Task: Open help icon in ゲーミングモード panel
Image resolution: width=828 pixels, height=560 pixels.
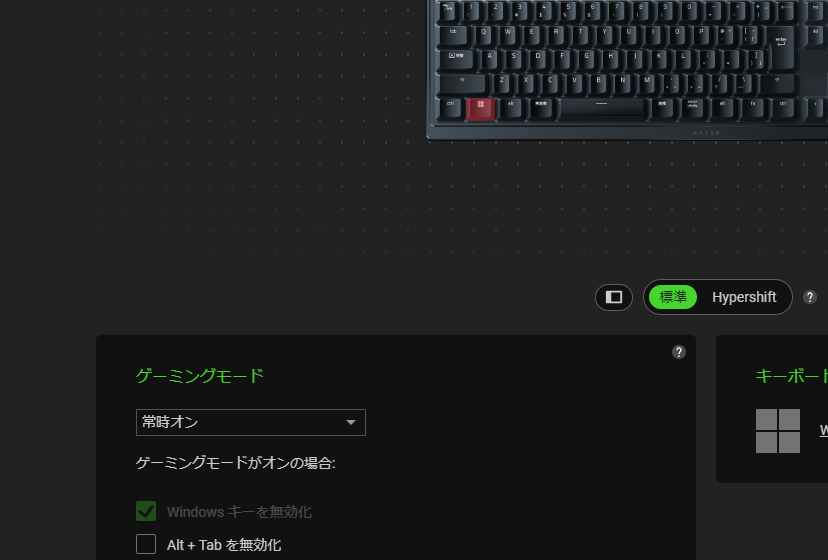Action: [679, 352]
